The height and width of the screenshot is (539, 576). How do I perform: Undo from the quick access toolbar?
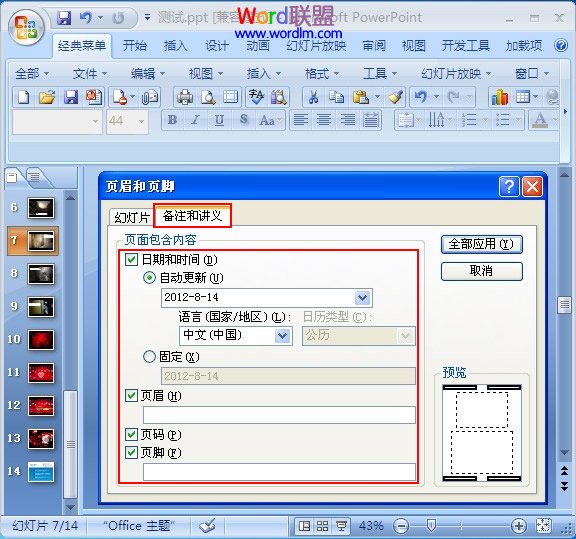coord(86,18)
